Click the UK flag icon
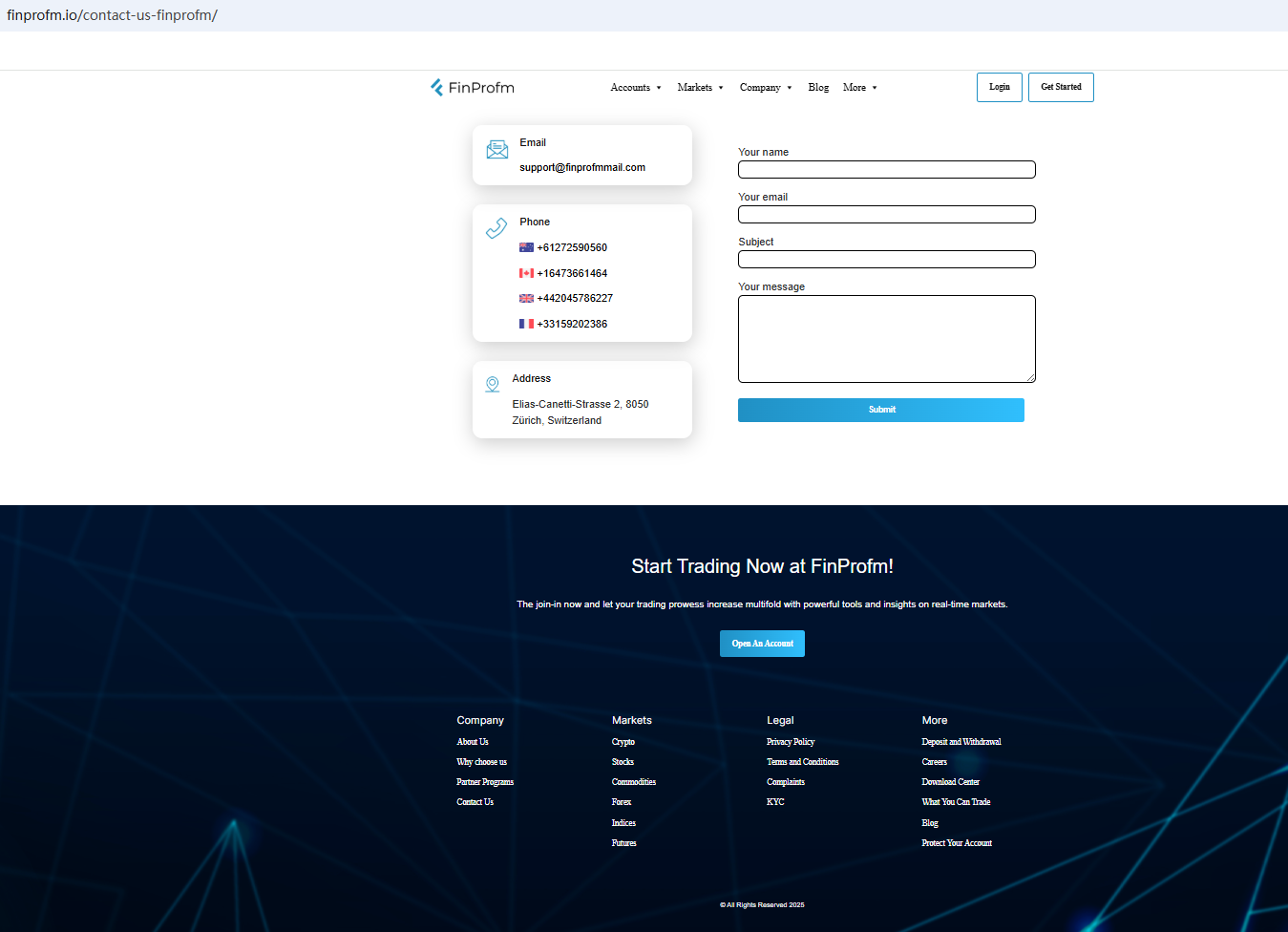 526,298
